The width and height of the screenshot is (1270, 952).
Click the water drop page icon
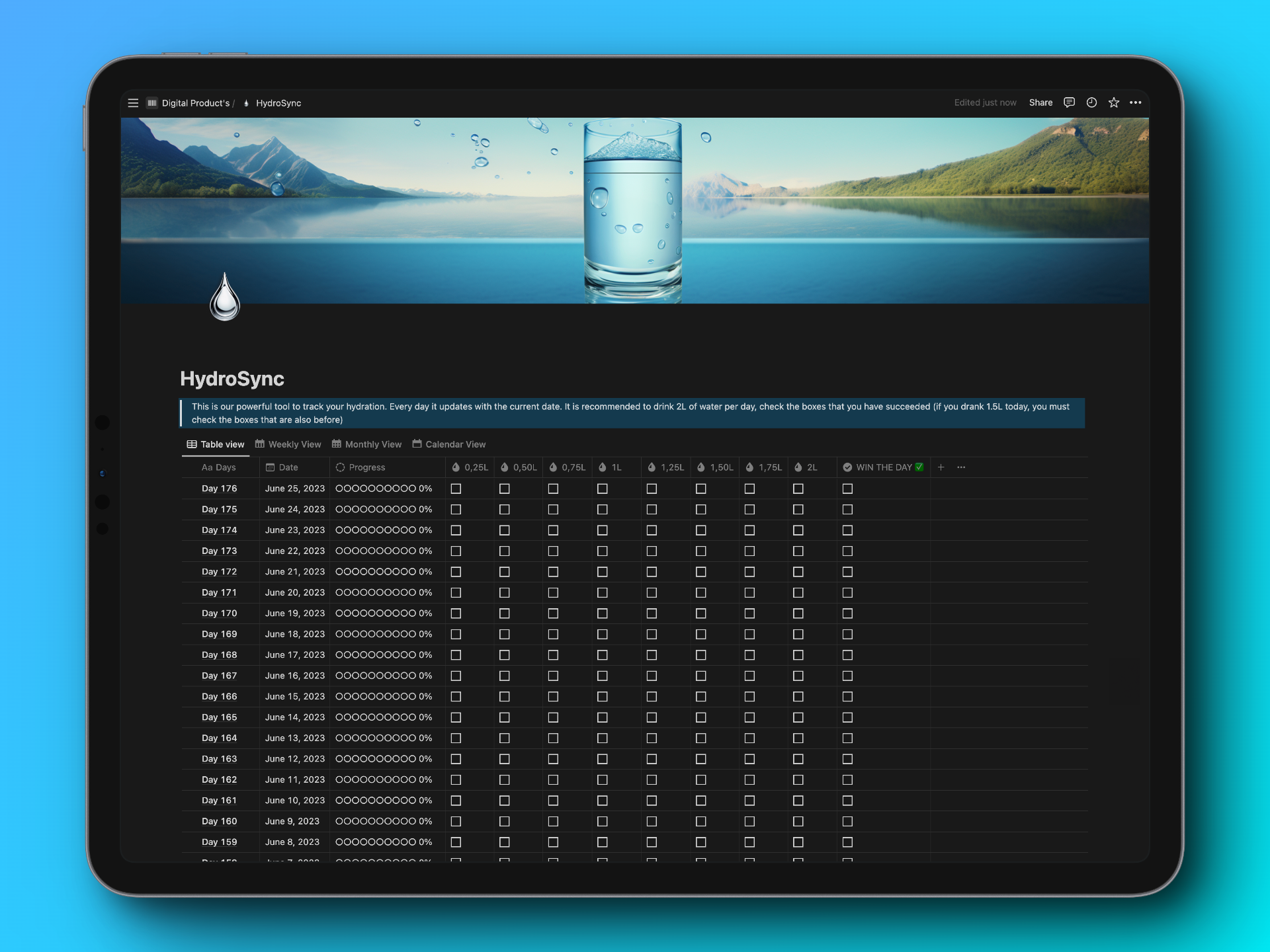[x=225, y=297]
